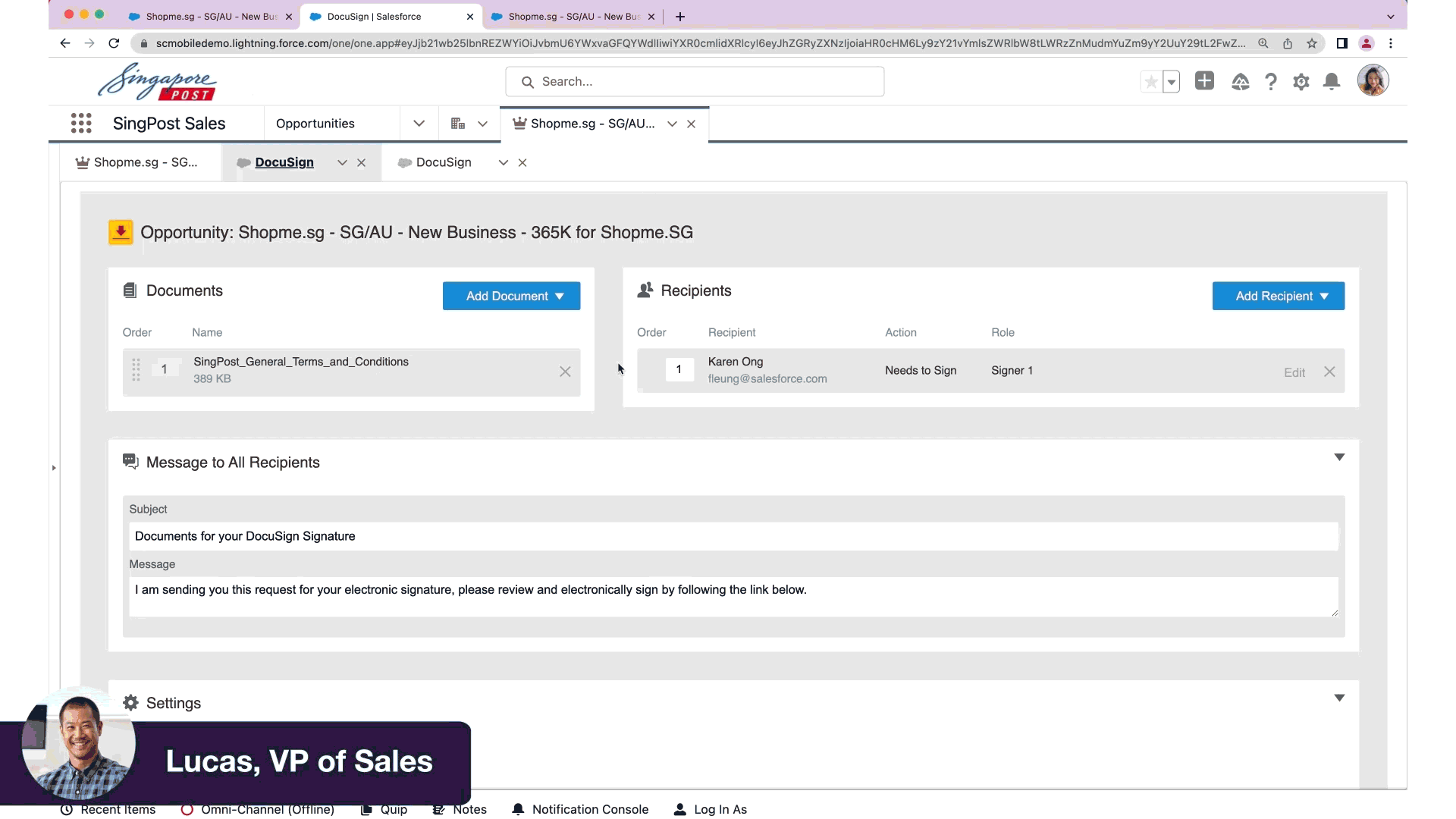Click the document drag handle for SingPost_General_Terms
The width and height of the screenshot is (1456, 819).
coord(136,370)
